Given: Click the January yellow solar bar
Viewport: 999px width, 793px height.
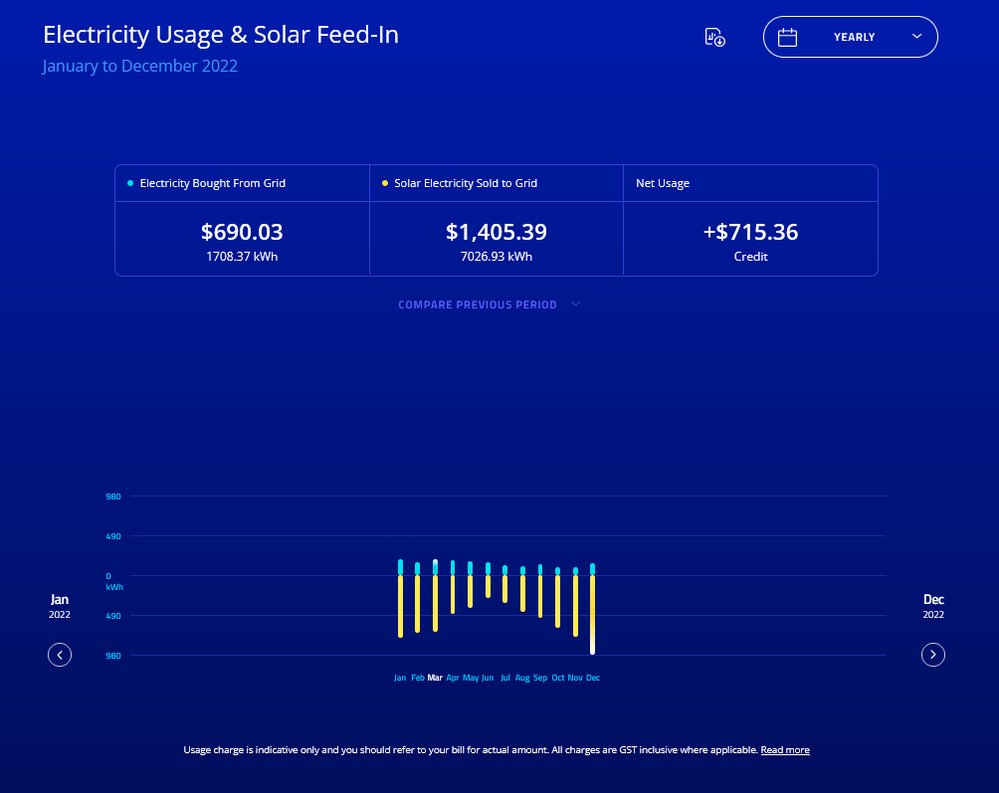Looking at the screenshot, I should tap(400, 606).
